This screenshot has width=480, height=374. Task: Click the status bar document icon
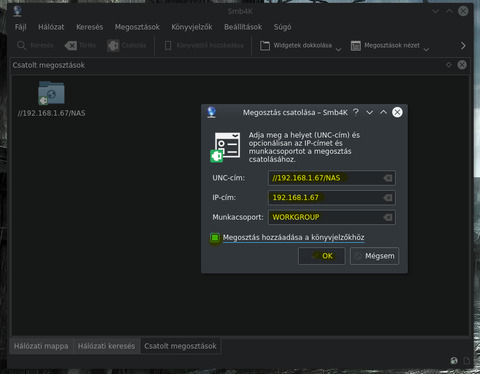pos(466,360)
